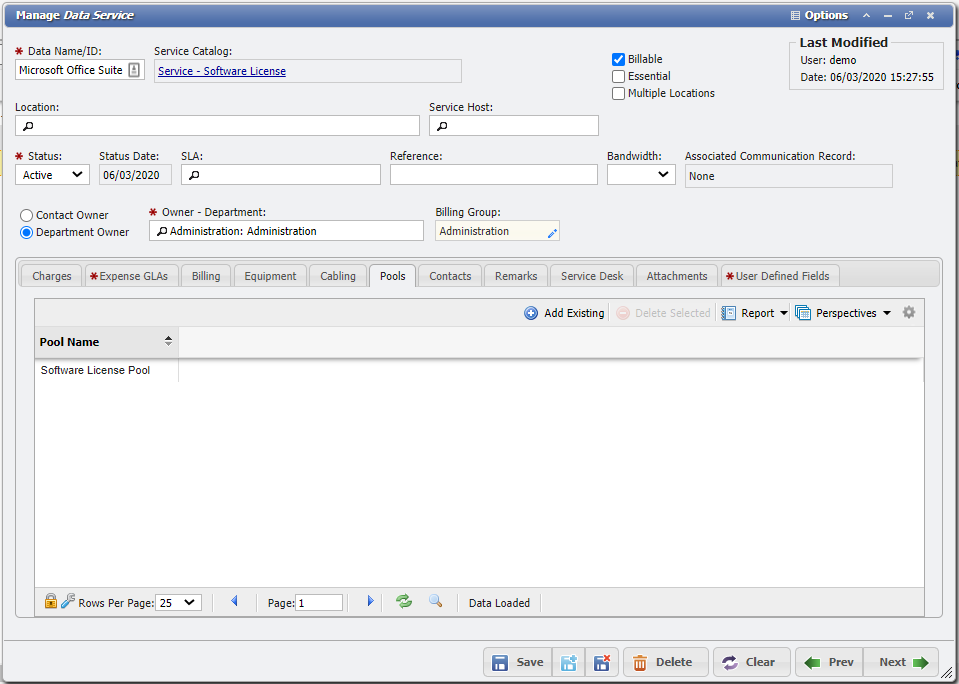Enable the Essential checkbox
959x684 pixels.
pos(619,76)
